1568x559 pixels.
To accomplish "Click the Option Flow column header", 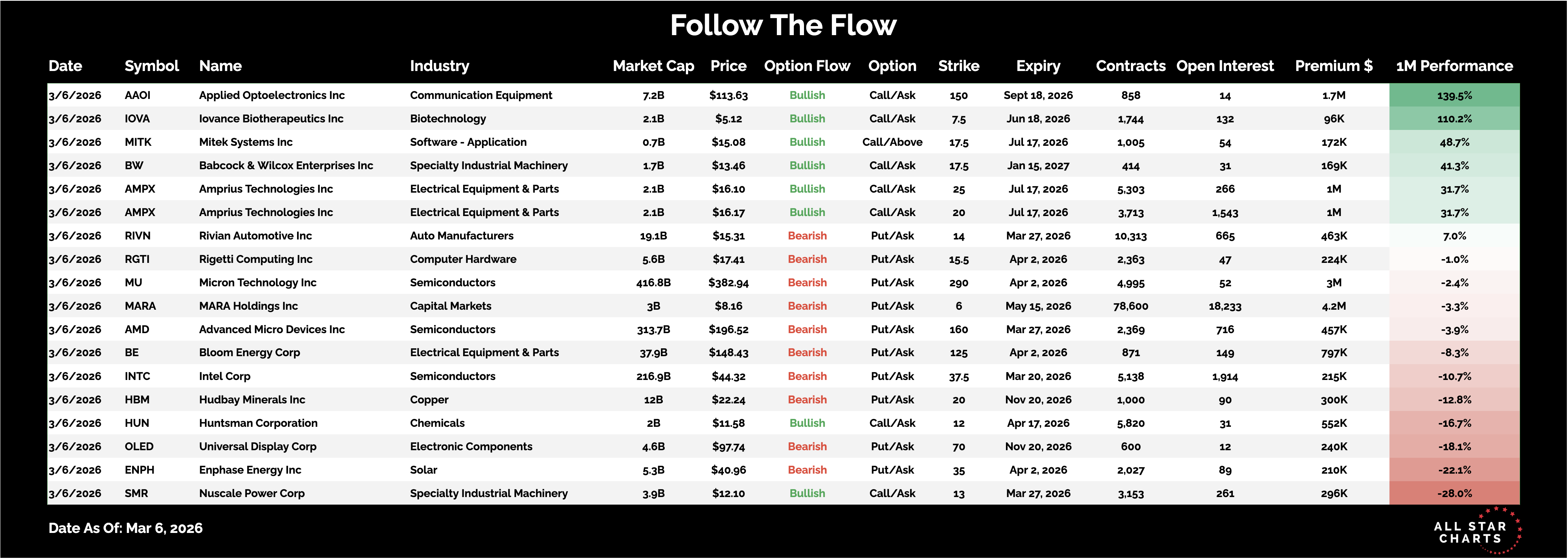I will 807,66.
